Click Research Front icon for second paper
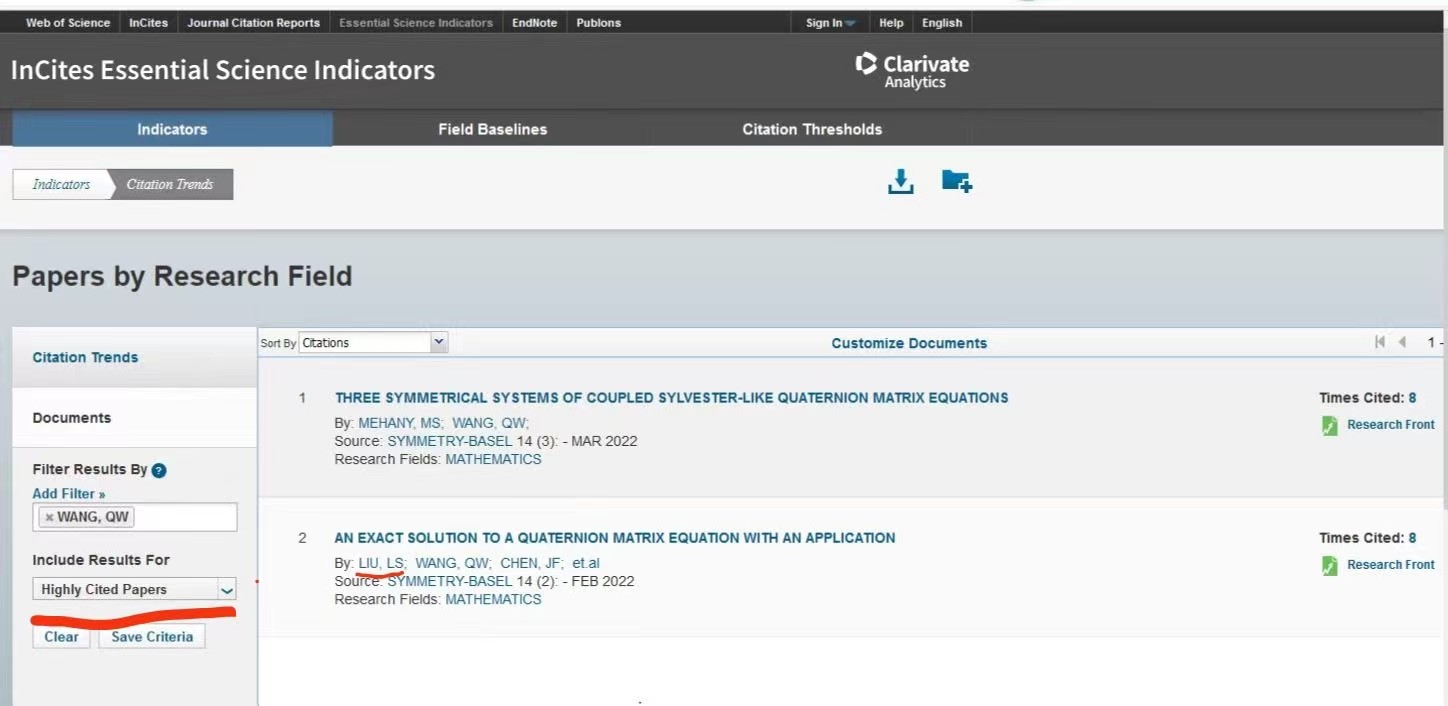The width and height of the screenshot is (1448, 706). [1330, 566]
